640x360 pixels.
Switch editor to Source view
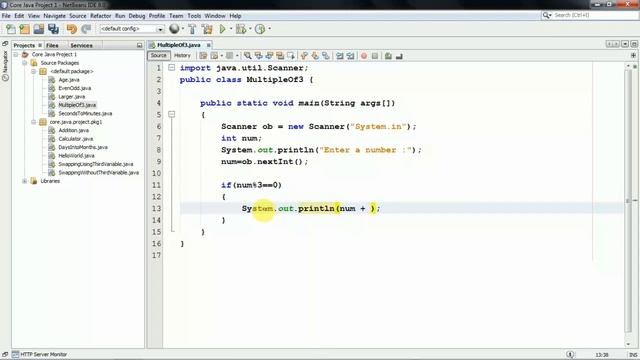158,56
